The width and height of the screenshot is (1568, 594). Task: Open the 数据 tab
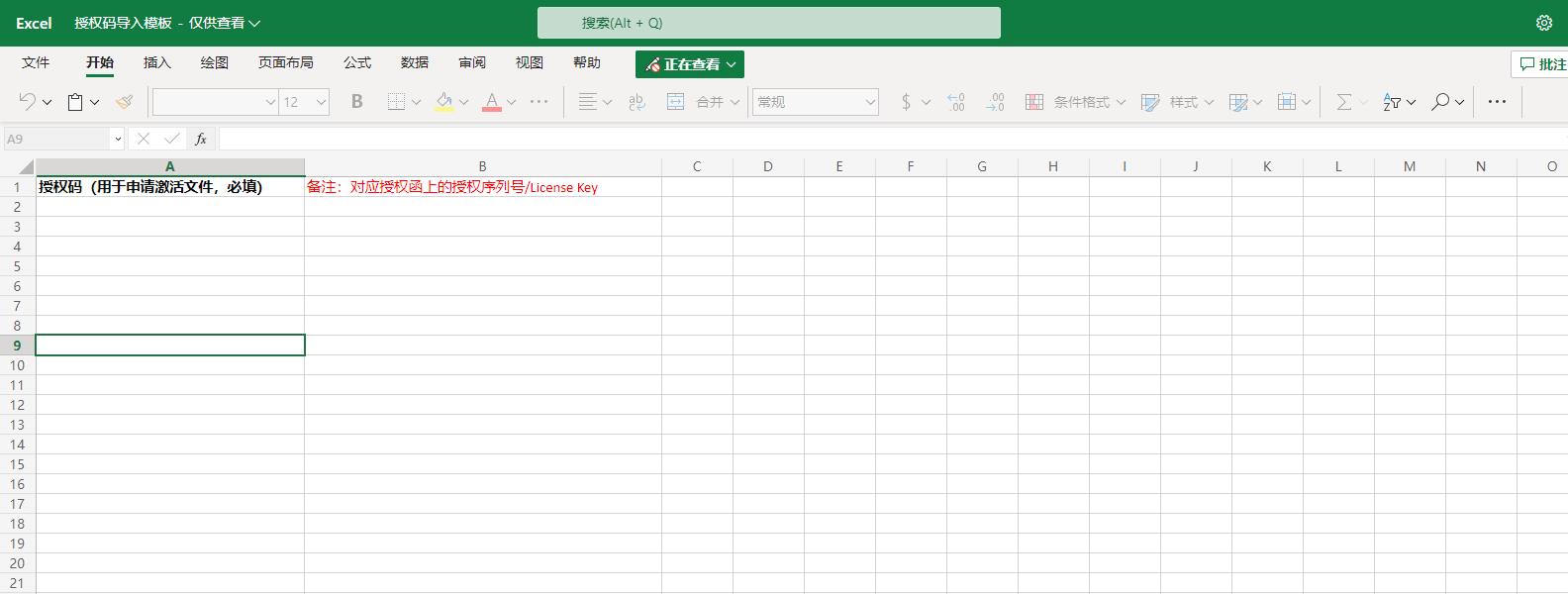pyautogui.click(x=415, y=62)
